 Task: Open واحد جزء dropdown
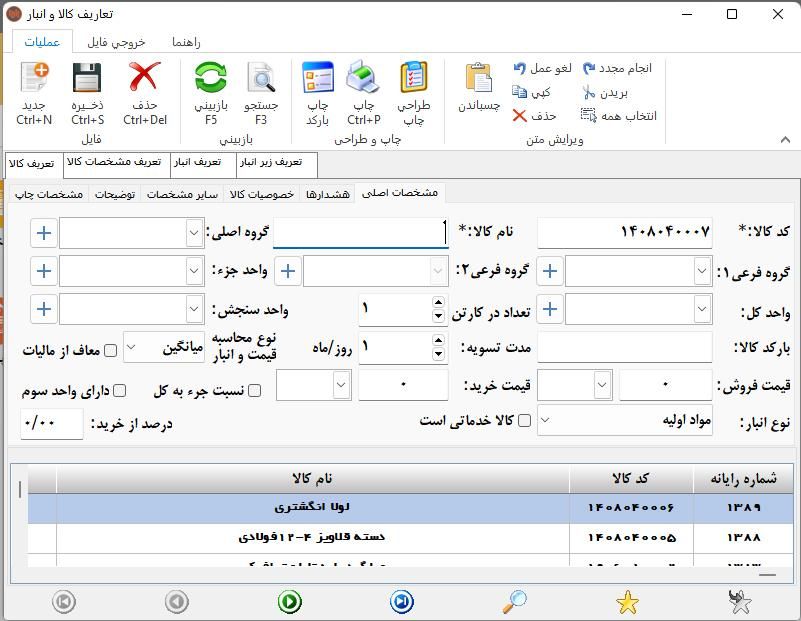pyautogui.click(x=194, y=271)
